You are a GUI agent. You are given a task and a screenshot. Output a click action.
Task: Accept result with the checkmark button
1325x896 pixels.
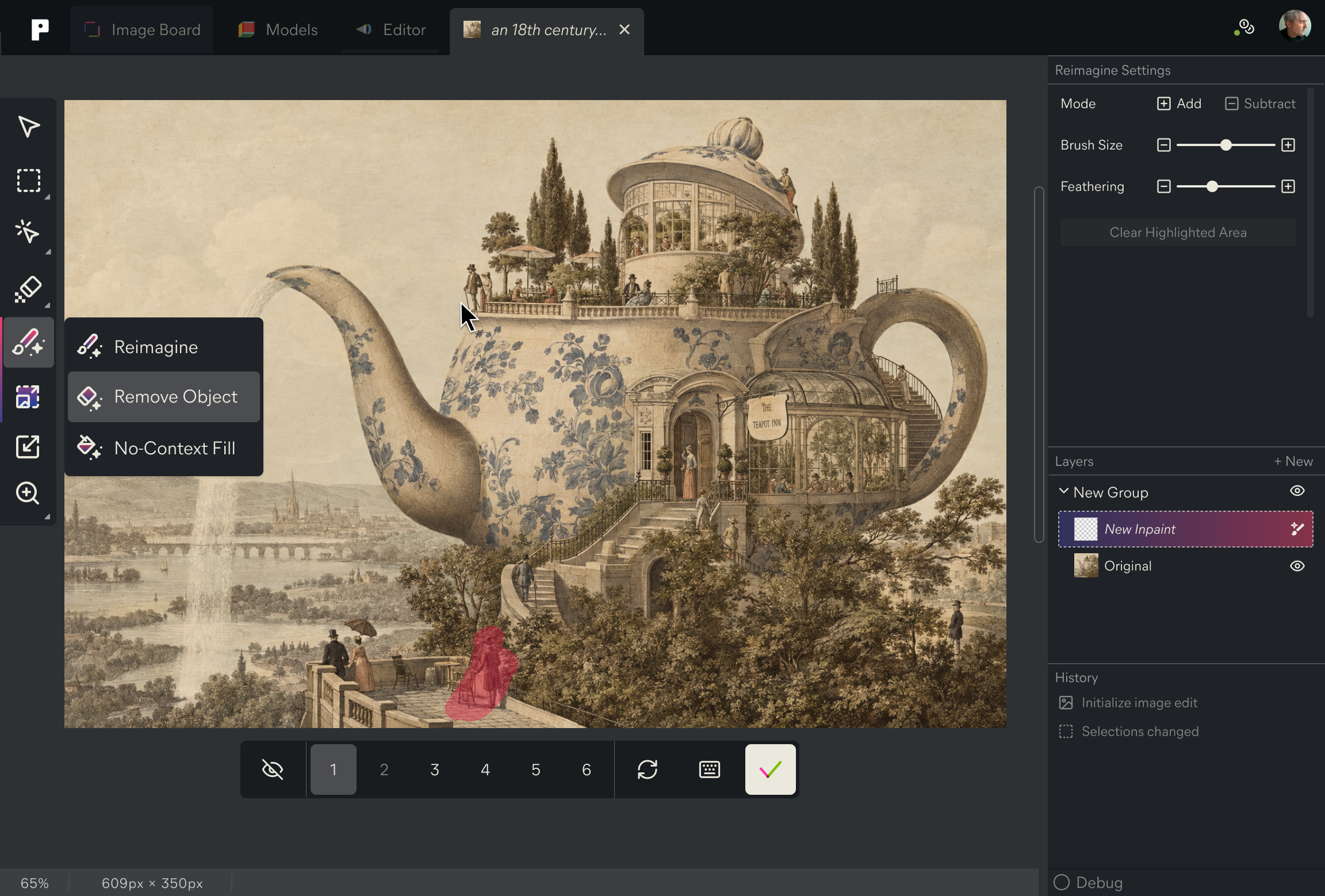[x=771, y=769]
